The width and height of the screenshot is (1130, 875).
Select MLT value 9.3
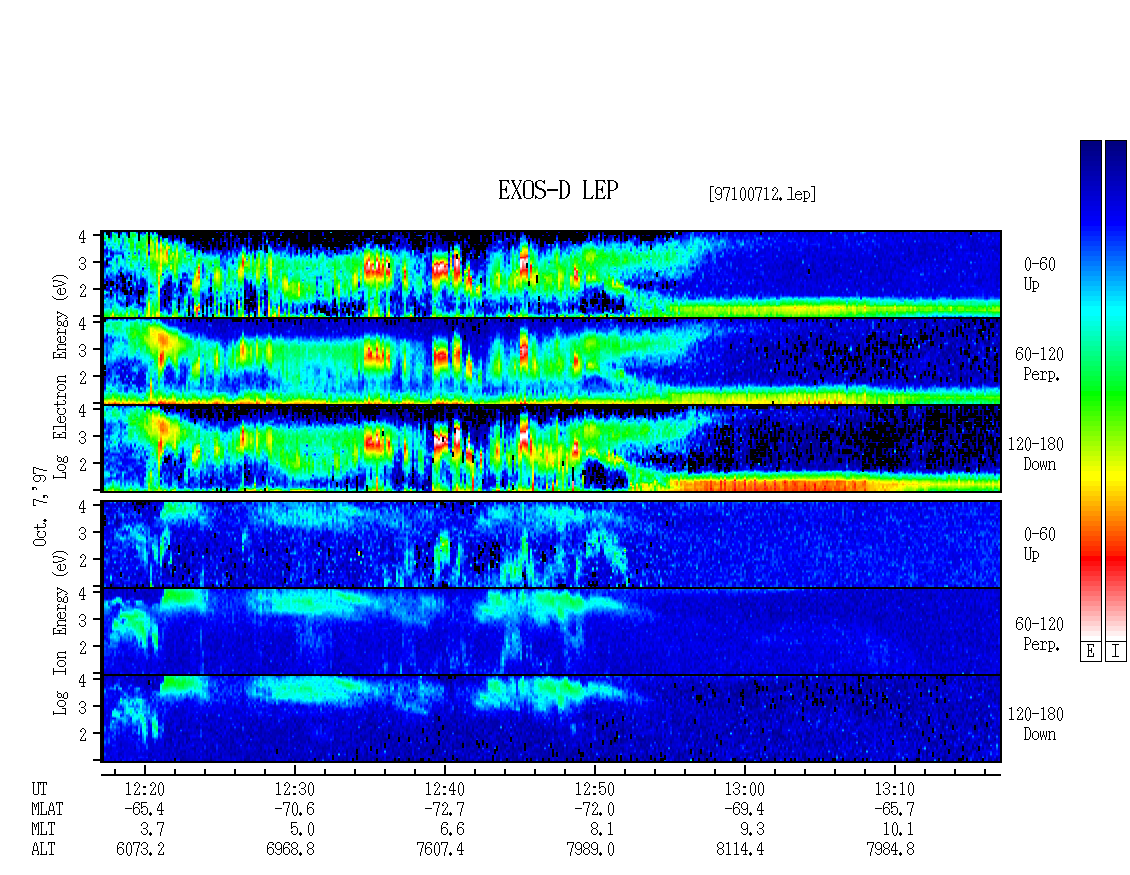tap(753, 830)
